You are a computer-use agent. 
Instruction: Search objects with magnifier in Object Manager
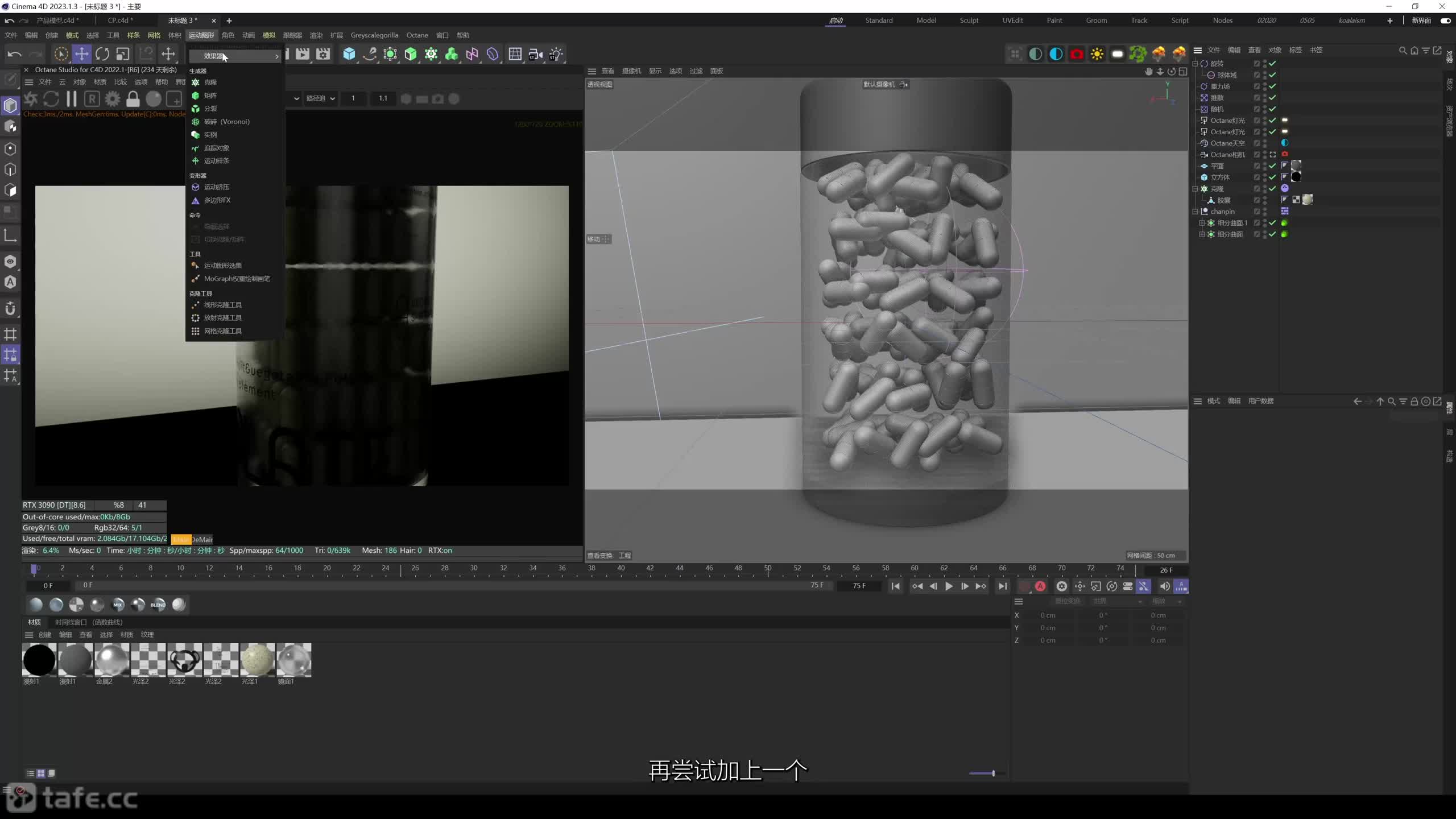(1403, 50)
